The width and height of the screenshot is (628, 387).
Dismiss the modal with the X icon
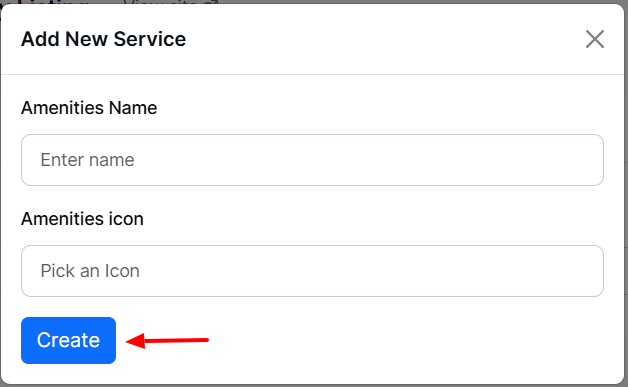point(594,39)
